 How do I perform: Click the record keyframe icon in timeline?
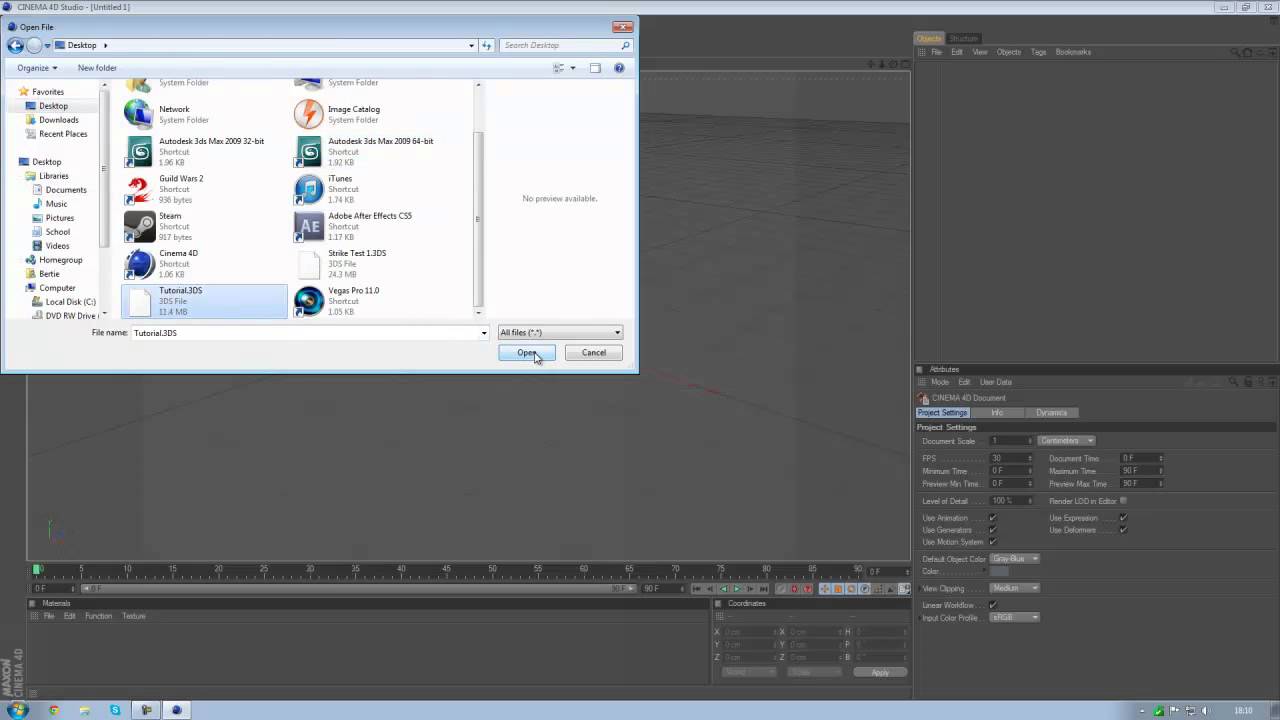pyautogui.click(x=794, y=588)
